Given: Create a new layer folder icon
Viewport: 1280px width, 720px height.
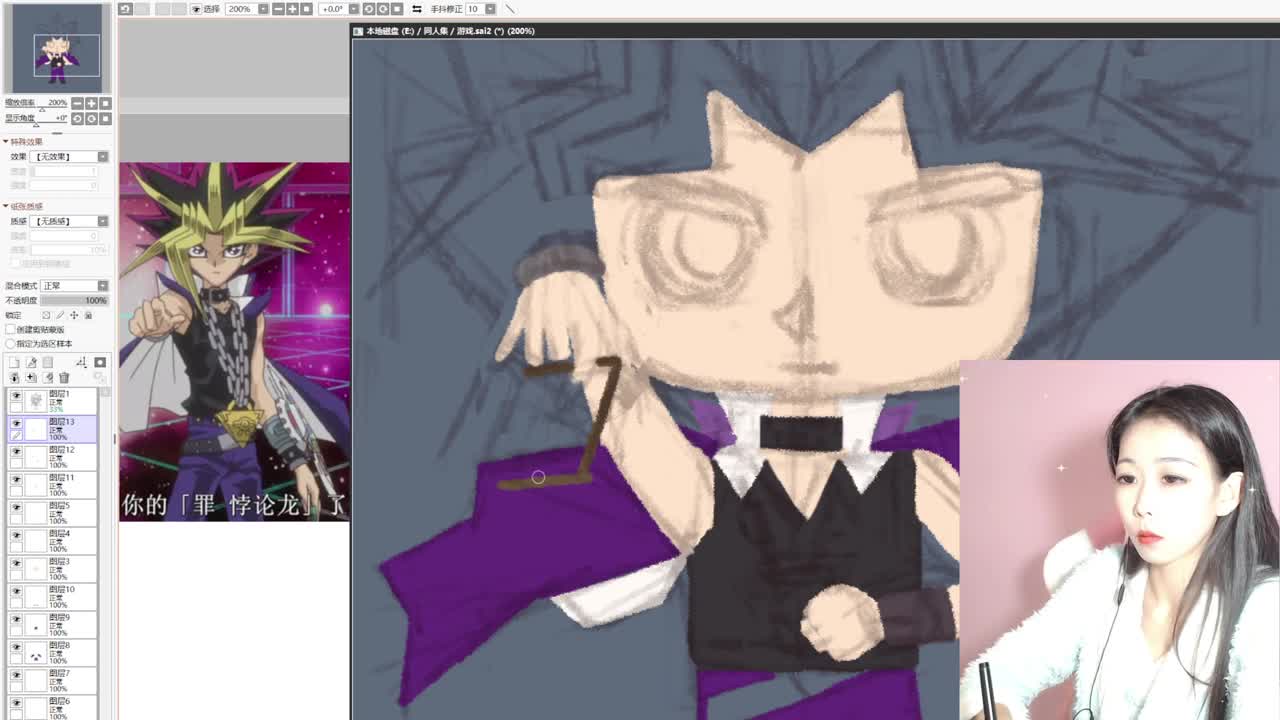Looking at the screenshot, I should pos(47,362).
